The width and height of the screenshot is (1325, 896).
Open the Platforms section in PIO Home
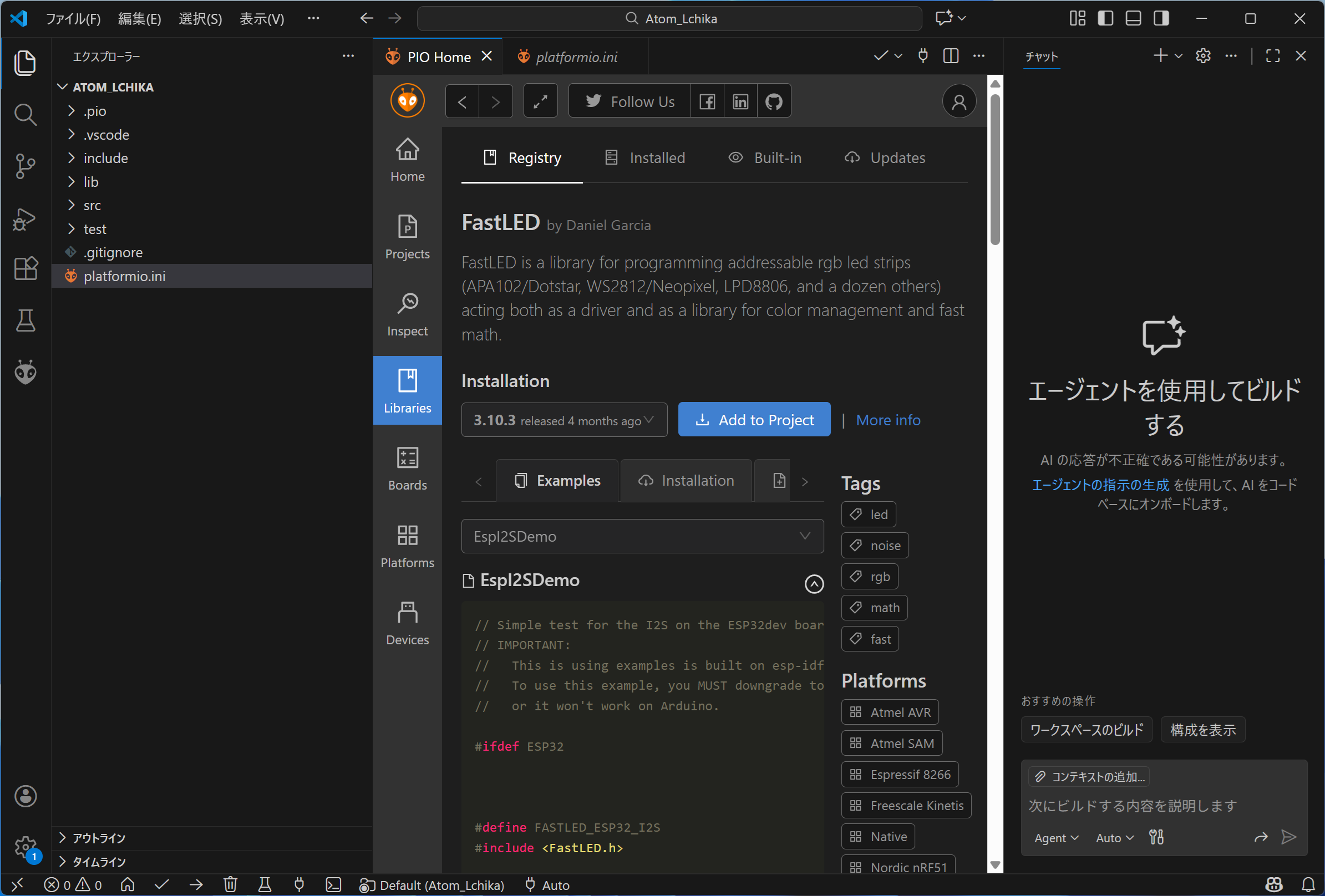407,546
